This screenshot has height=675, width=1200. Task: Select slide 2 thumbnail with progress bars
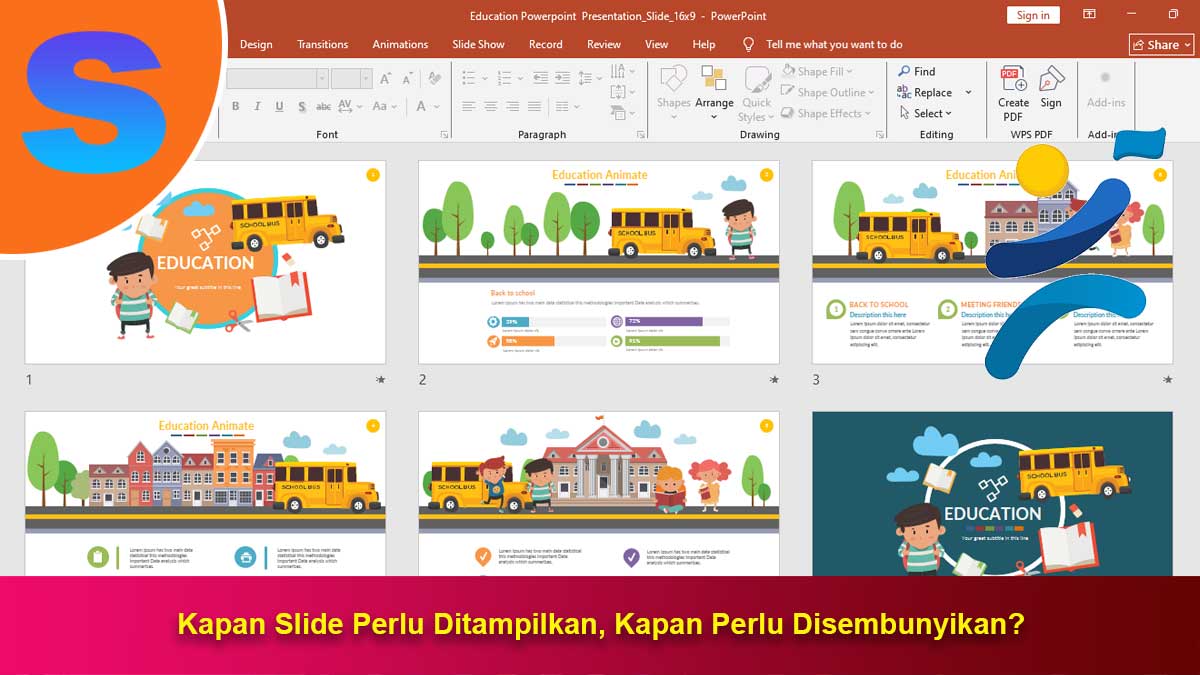599,262
